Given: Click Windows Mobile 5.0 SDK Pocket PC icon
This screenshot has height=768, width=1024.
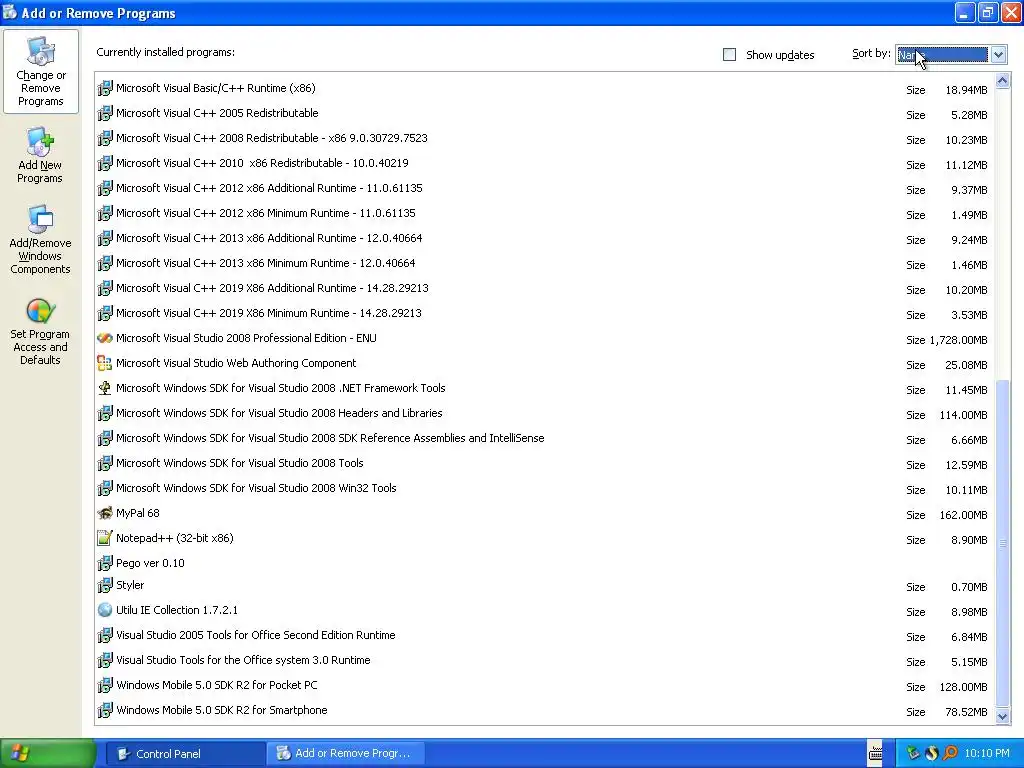Looking at the screenshot, I should (104, 685).
